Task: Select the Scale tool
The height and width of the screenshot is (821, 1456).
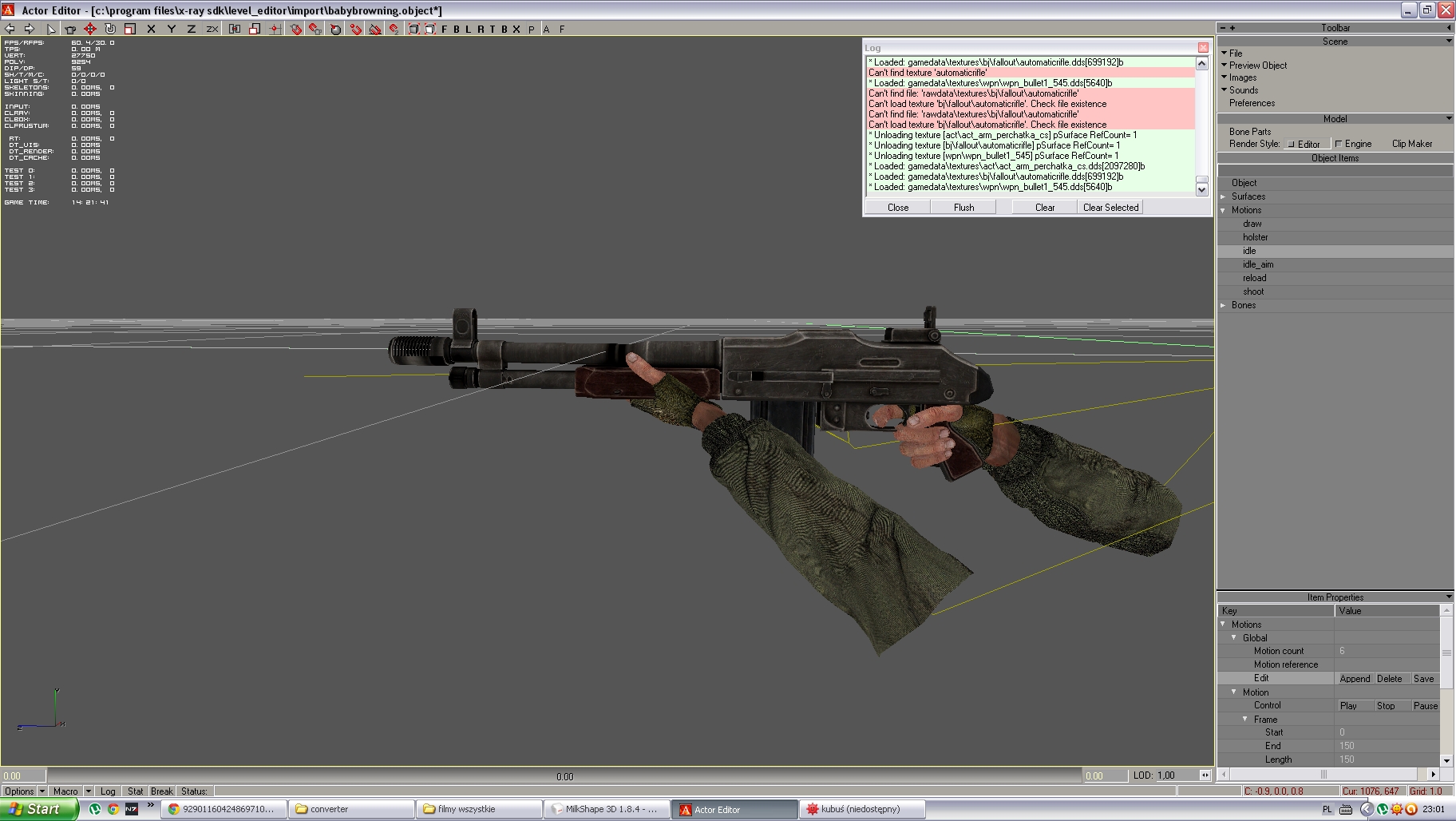Action: tap(130, 29)
